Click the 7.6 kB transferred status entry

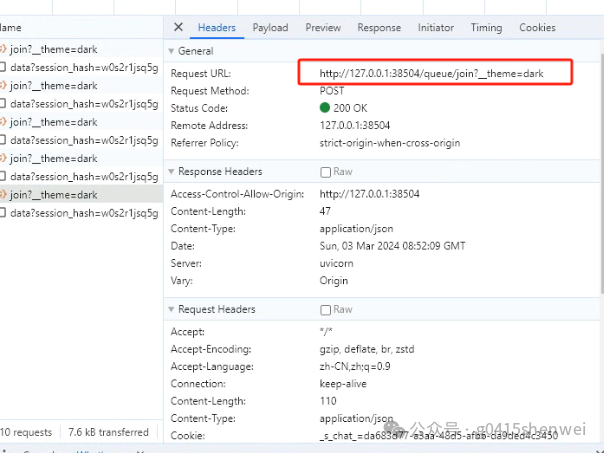coord(108,432)
